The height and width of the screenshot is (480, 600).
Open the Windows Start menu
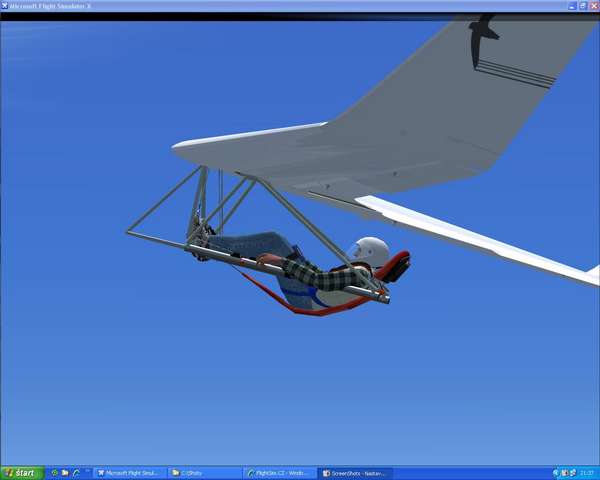tap(22, 473)
